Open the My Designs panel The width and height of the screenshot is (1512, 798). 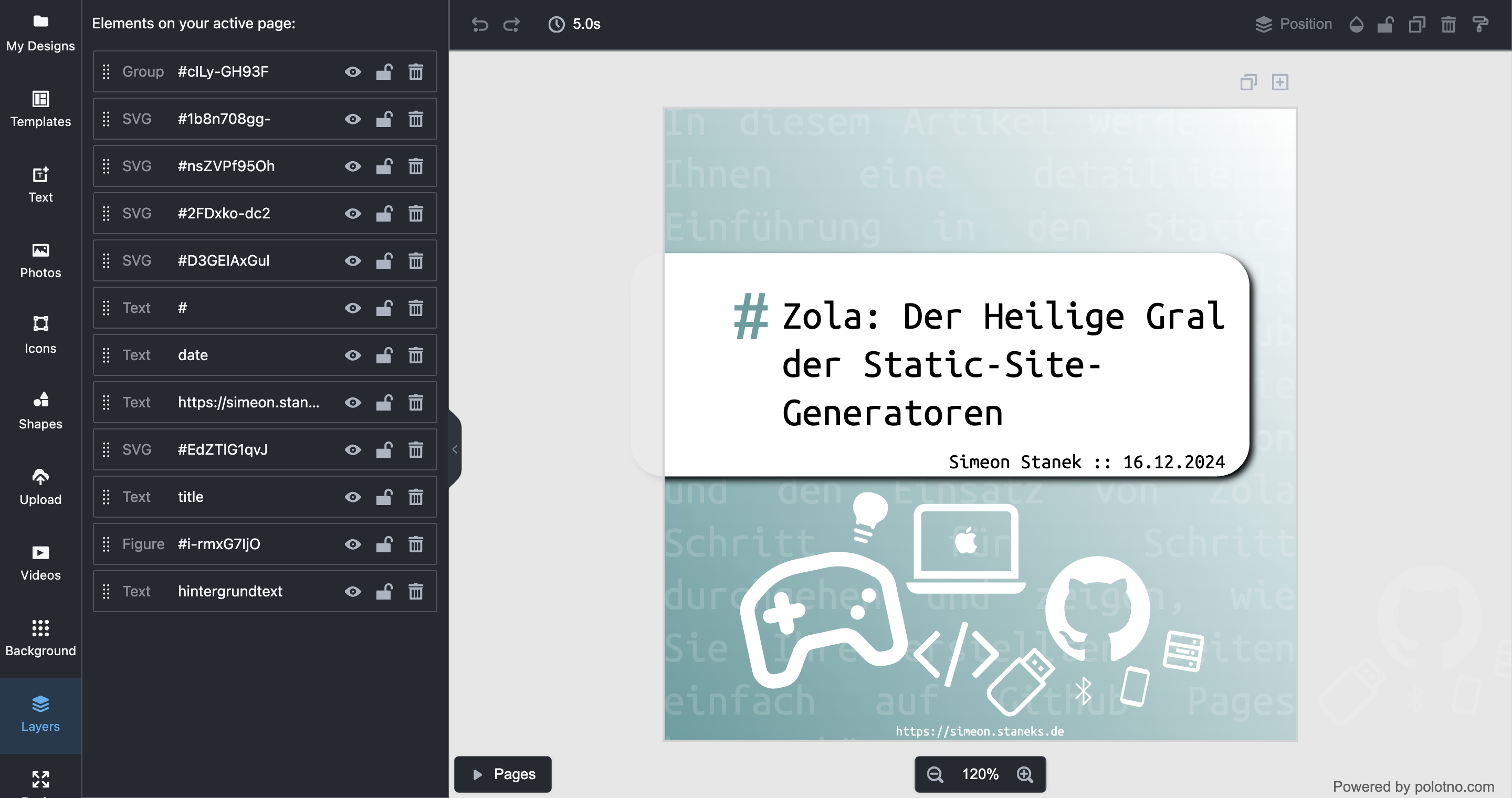[x=40, y=33]
